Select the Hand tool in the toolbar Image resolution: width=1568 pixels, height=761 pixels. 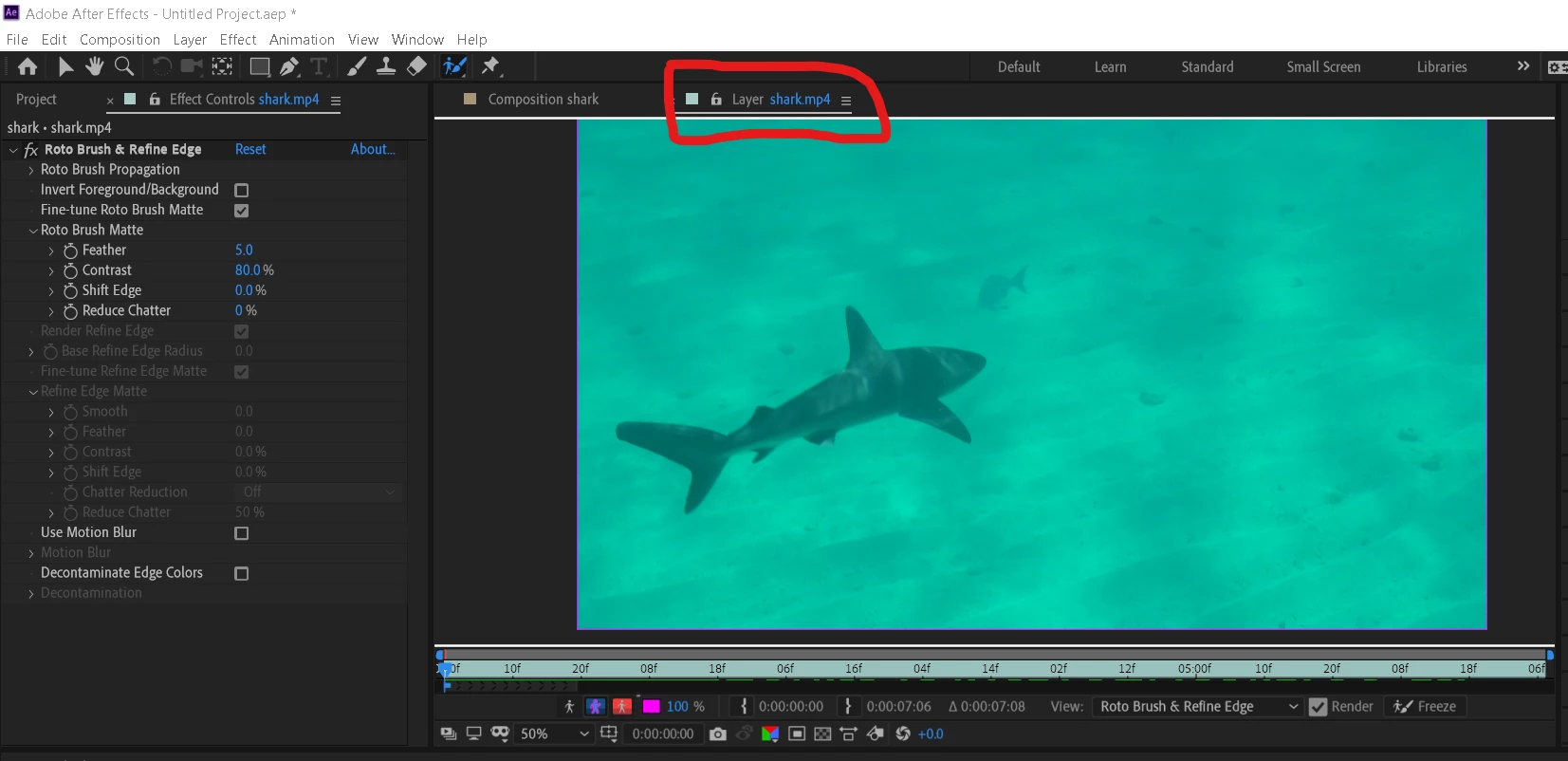(94, 66)
